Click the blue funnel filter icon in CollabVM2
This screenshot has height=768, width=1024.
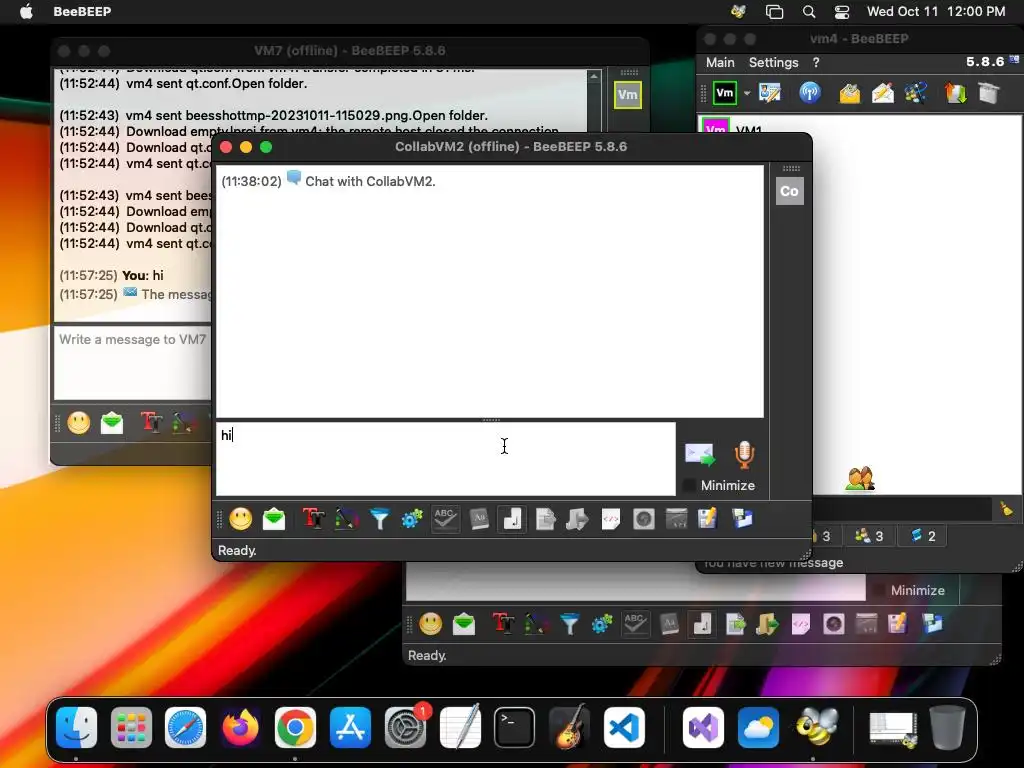(x=379, y=519)
